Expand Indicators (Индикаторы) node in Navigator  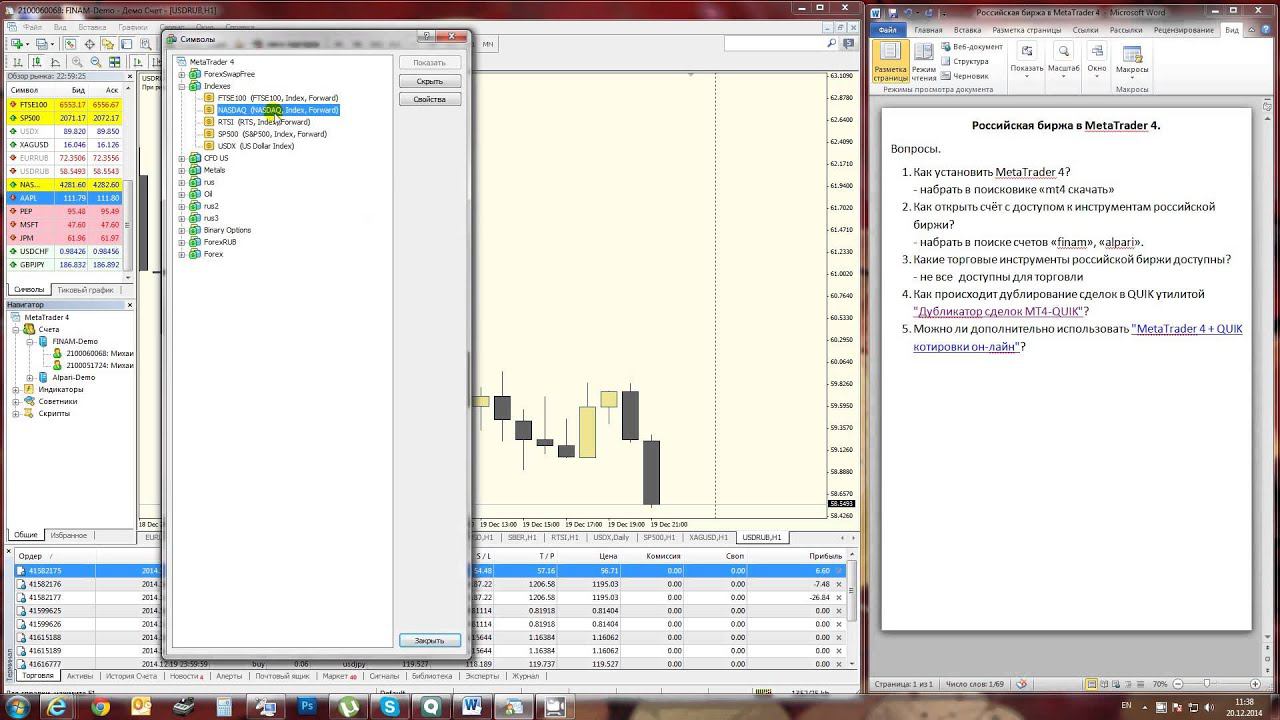point(16,389)
